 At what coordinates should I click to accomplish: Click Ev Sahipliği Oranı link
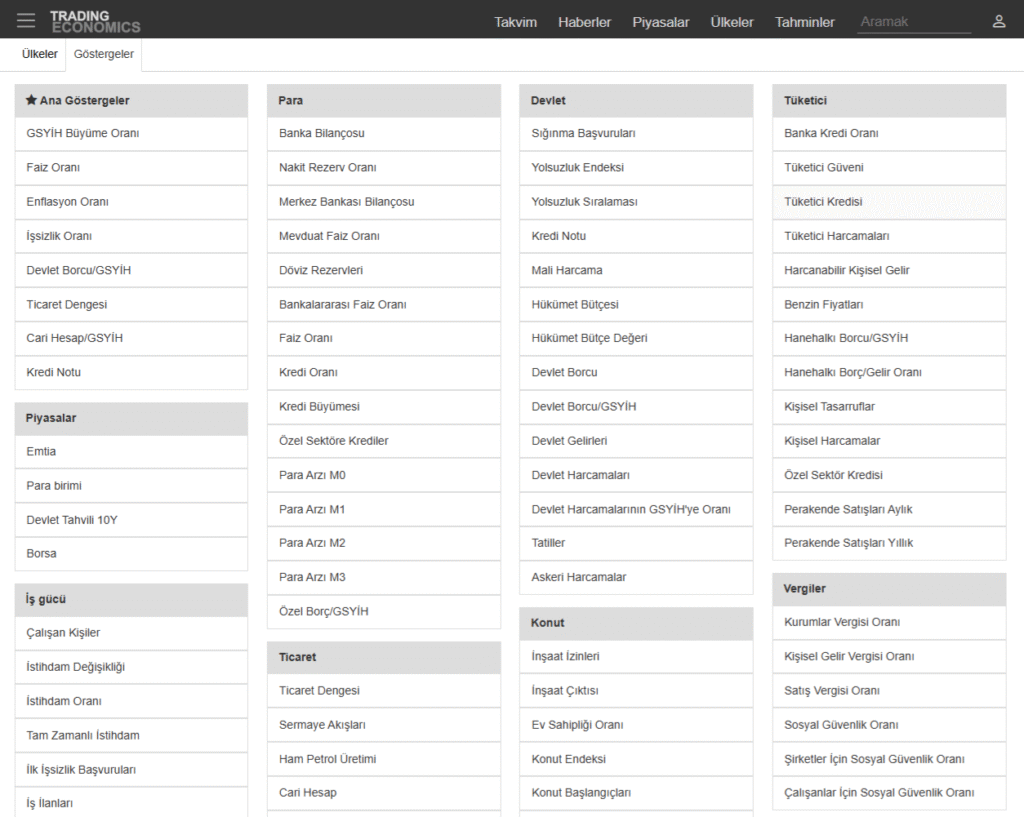coord(577,725)
